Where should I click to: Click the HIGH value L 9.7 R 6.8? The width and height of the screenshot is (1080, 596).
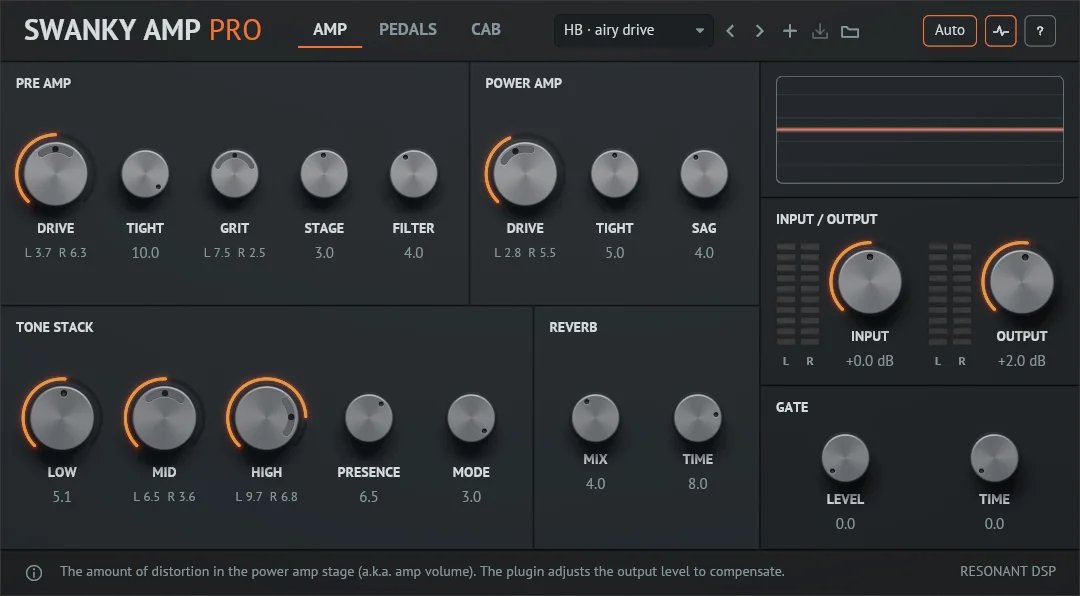(267, 497)
